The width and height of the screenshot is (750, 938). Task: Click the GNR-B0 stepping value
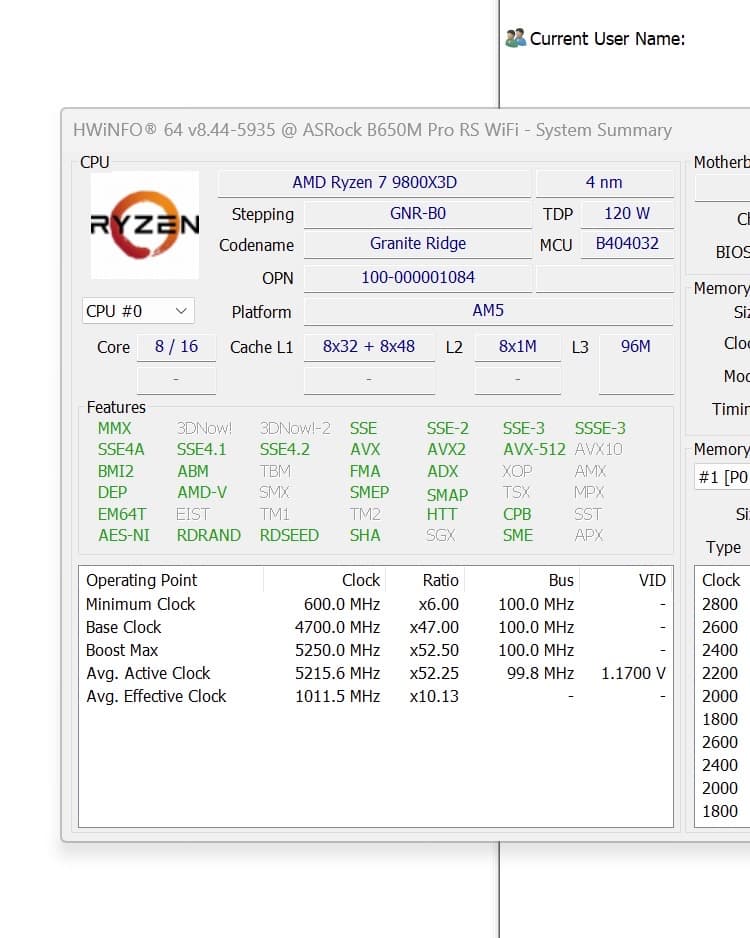click(x=417, y=214)
